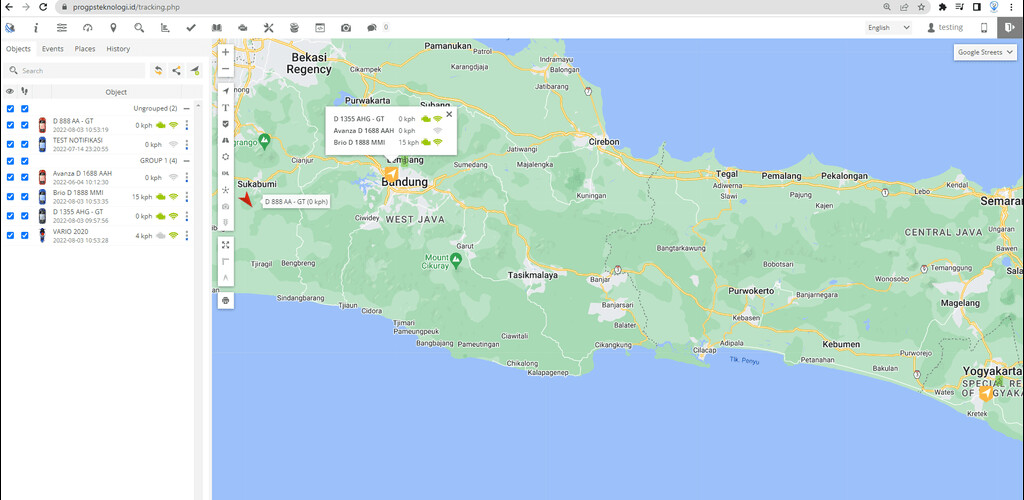This screenshot has height=500, width=1024.
Task: Click the logout door icon
Action: (x=1009, y=28)
